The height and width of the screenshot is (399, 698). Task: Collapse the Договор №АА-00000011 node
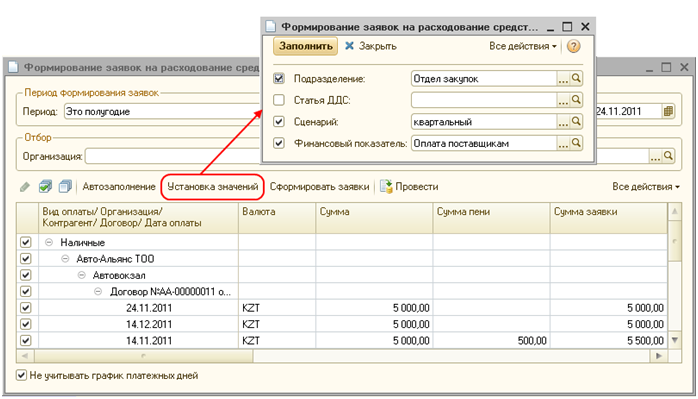pyautogui.click(x=98, y=292)
